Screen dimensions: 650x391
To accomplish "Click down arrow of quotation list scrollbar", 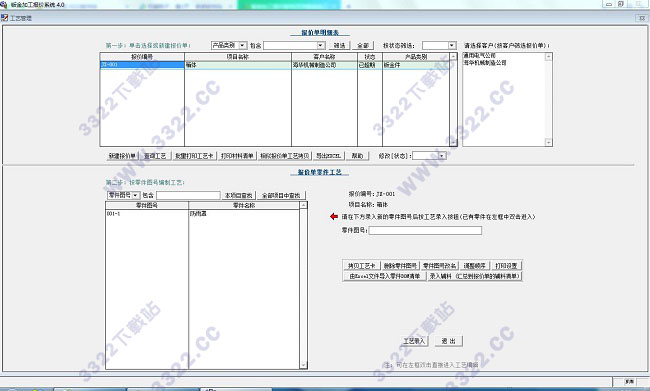I will 454,142.
